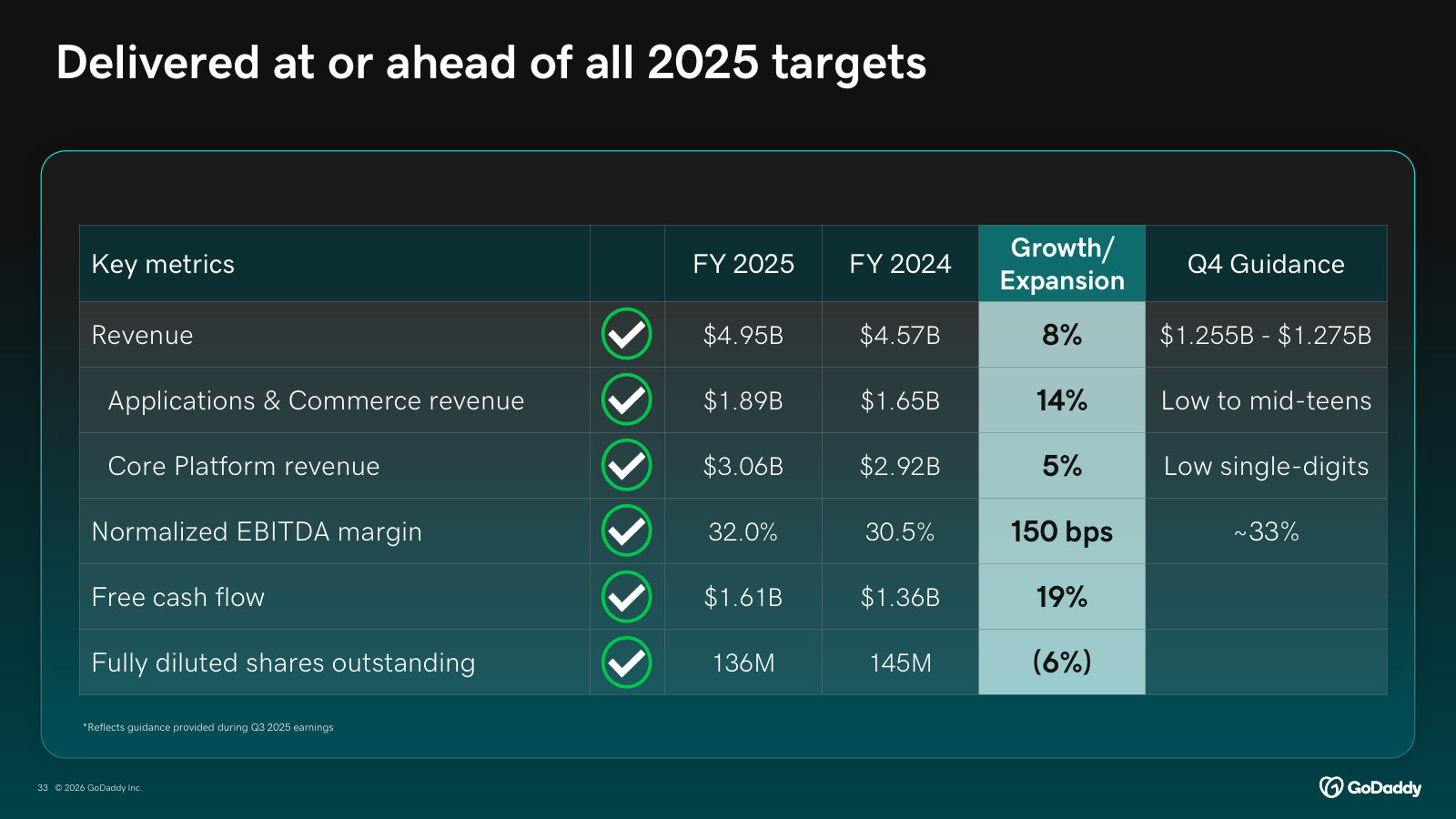Click the '$4.57B' revenue value

[900, 335]
